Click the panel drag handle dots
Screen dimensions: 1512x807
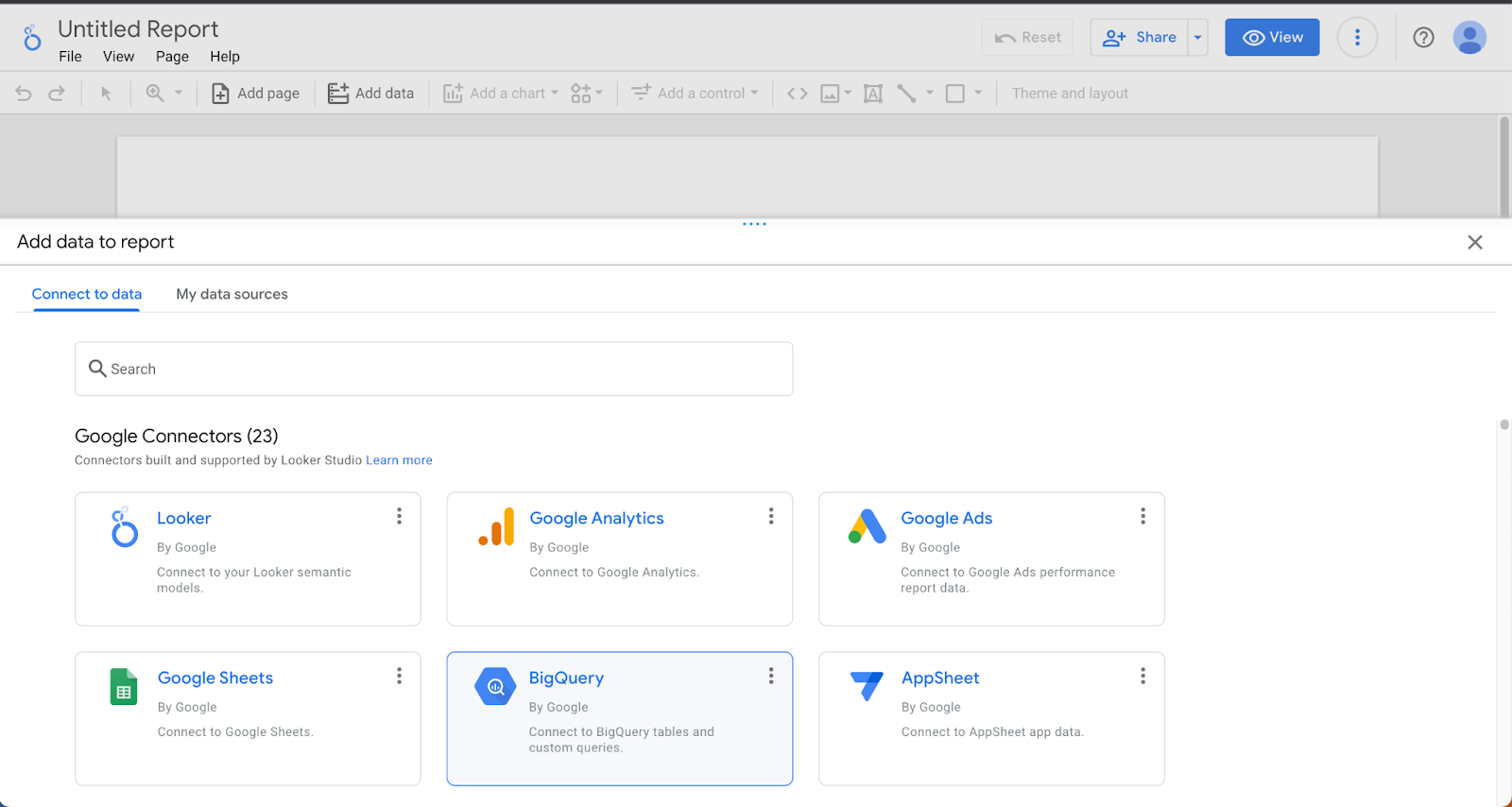754,224
